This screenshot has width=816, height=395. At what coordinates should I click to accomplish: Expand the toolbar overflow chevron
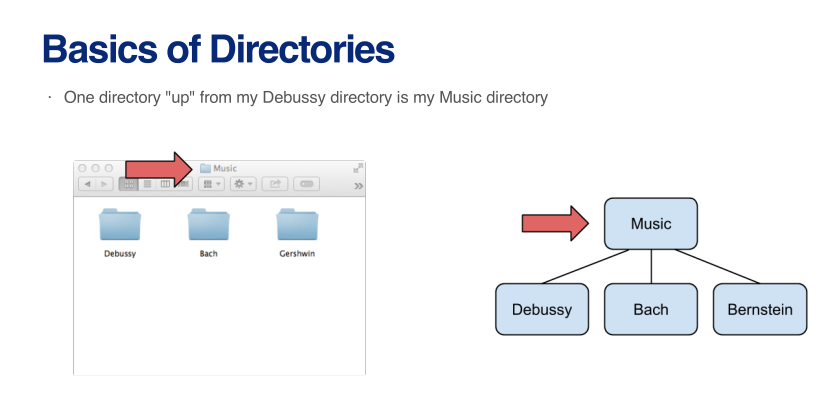point(359,186)
